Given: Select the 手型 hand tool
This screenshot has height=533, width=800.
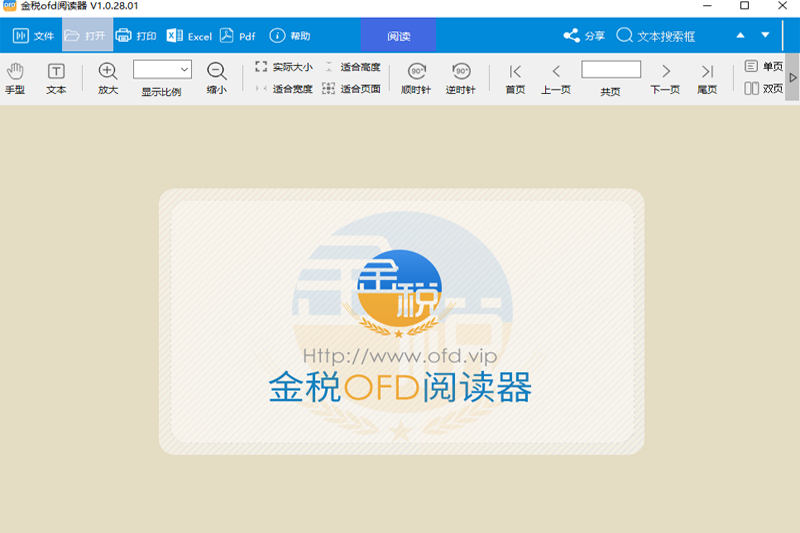Looking at the screenshot, I should click(x=15, y=78).
